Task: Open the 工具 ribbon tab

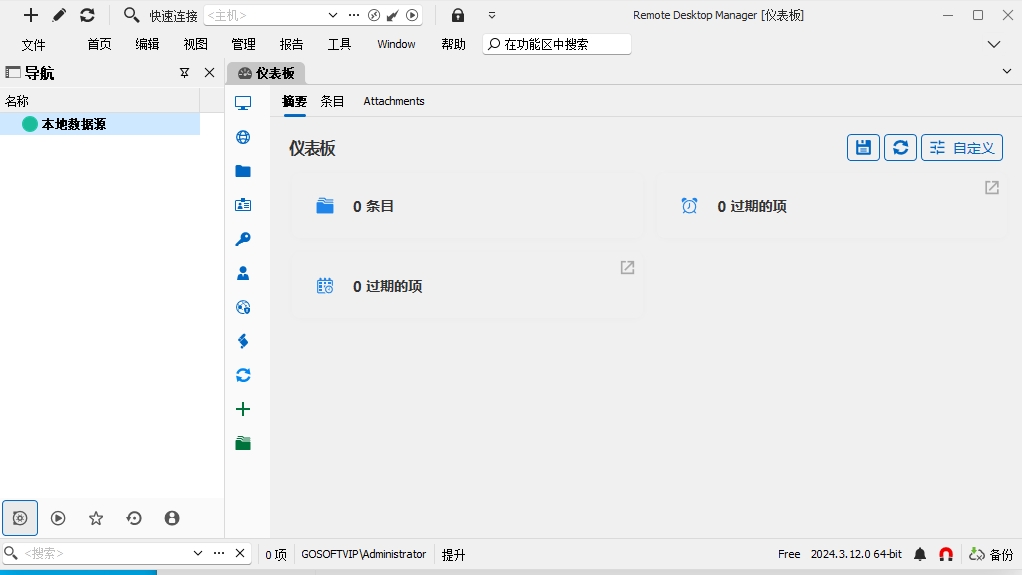Action: pyautogui.click(x=340, y=44)
